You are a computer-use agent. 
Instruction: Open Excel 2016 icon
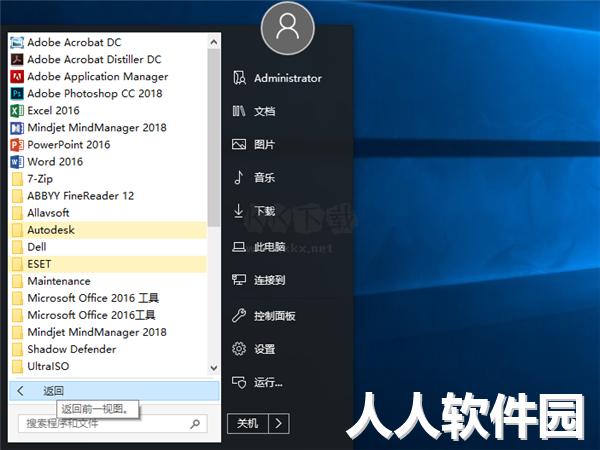(x=17, y=111)
